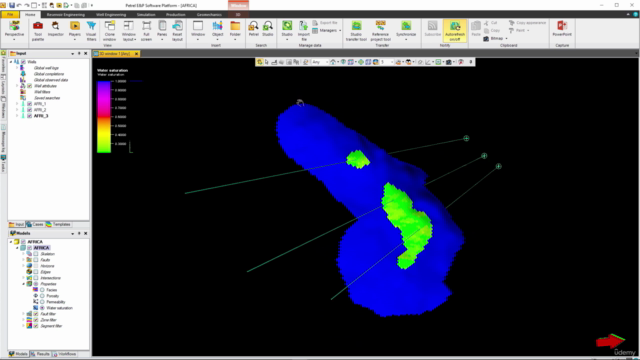Open the Tool palette
640x360 pixels.
click(38, 31)
